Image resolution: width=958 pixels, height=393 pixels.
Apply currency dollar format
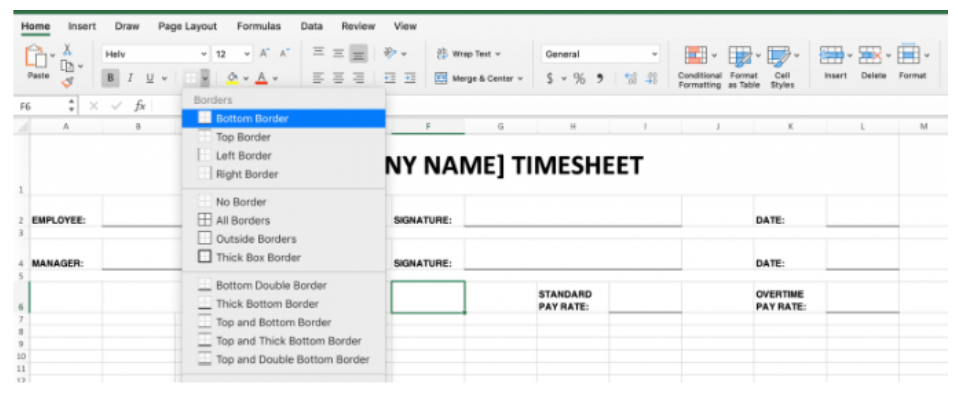coord(550,78)
